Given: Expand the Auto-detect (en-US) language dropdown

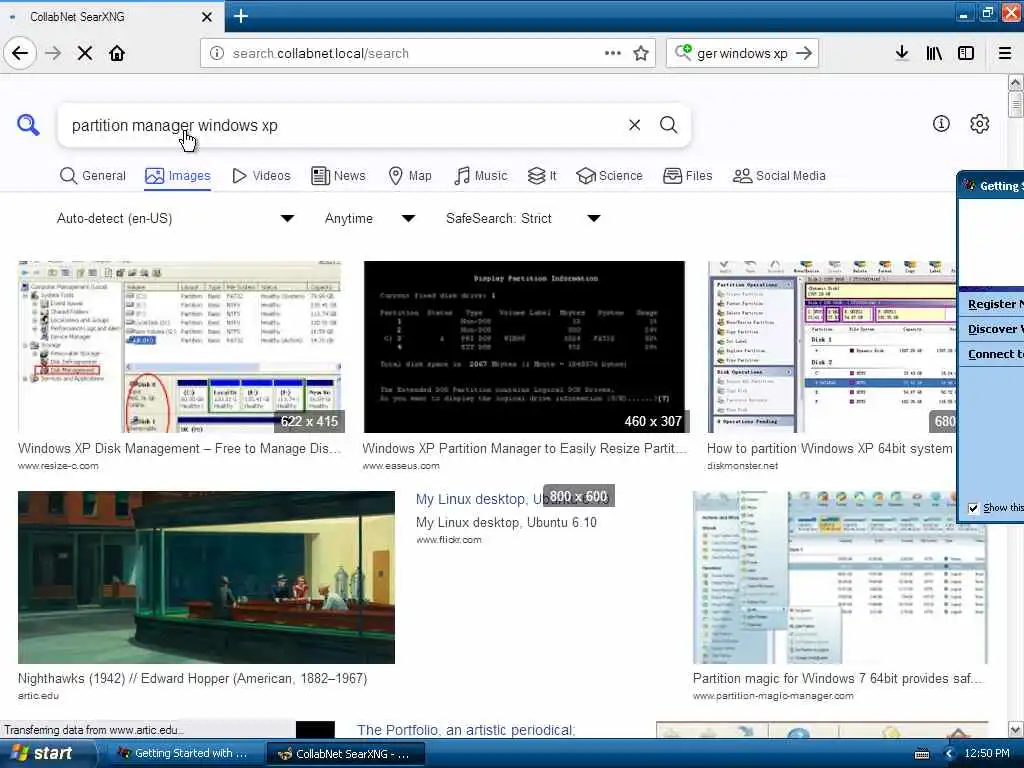Looking at the screenshot, I should tap(175, 219).
